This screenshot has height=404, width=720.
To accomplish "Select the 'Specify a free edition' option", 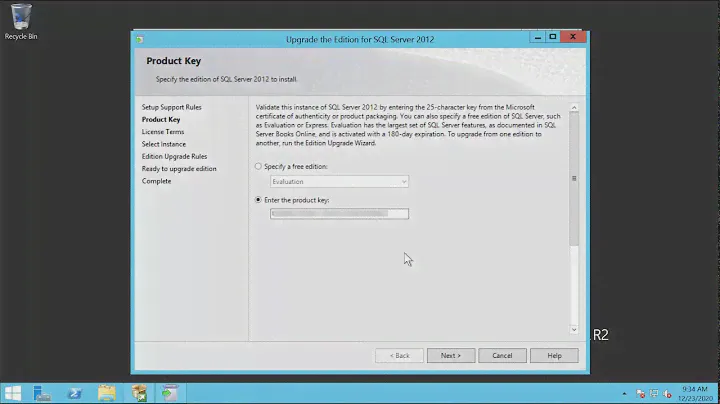I will point(259,166).
